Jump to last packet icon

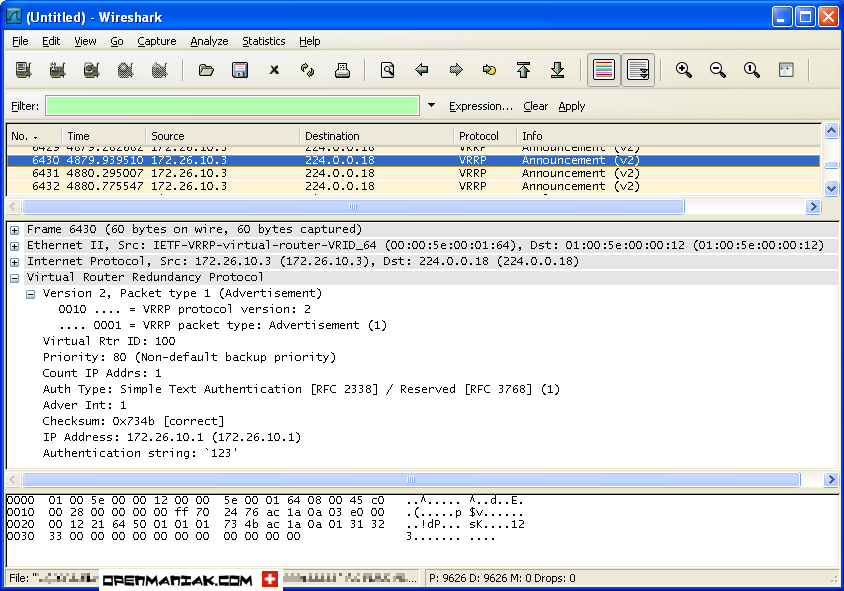pyautogui.click(x=558, y=70)
